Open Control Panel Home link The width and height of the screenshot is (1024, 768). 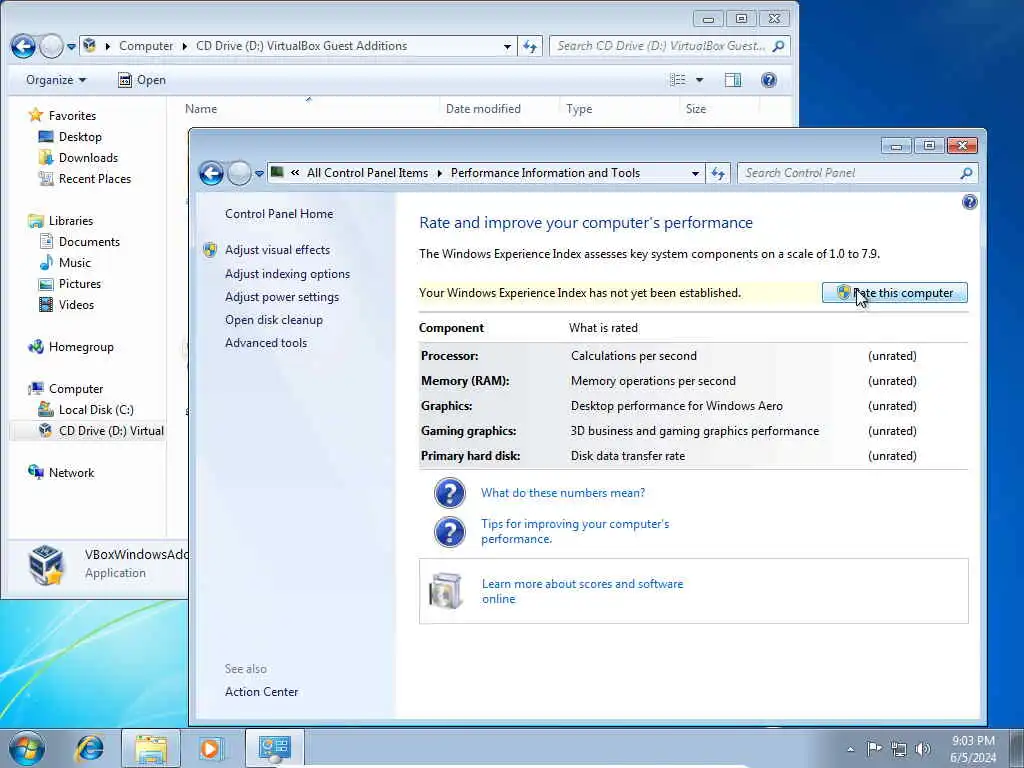click(279, 214)
